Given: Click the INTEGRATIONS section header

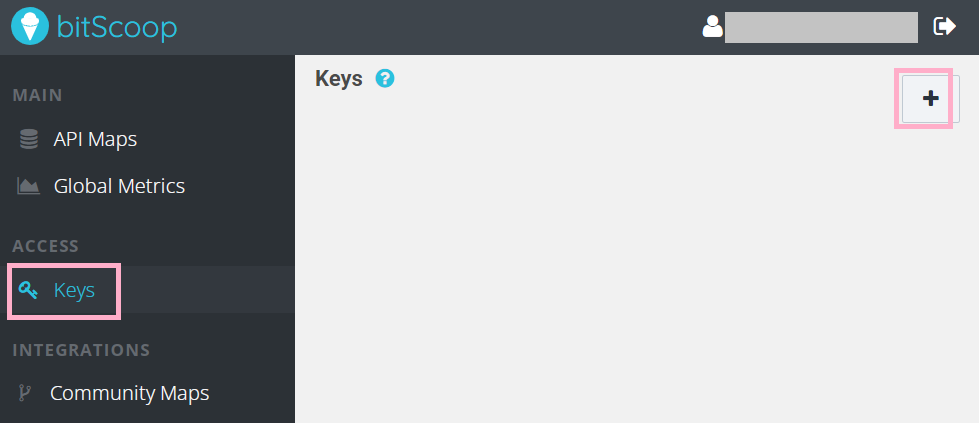Looking at the screenshot, I should (81, 349).
